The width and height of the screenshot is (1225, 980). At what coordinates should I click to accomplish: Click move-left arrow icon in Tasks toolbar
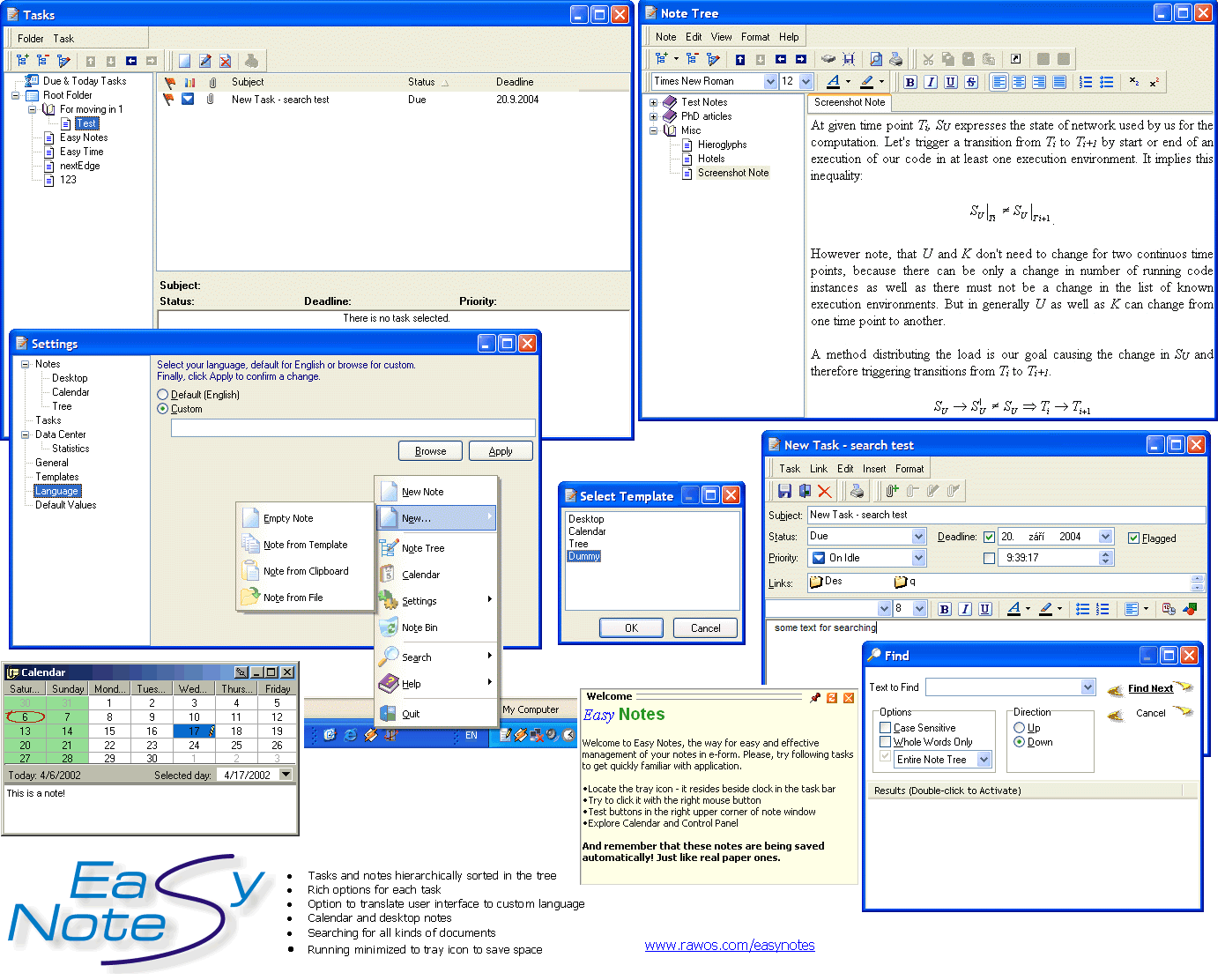131,61
